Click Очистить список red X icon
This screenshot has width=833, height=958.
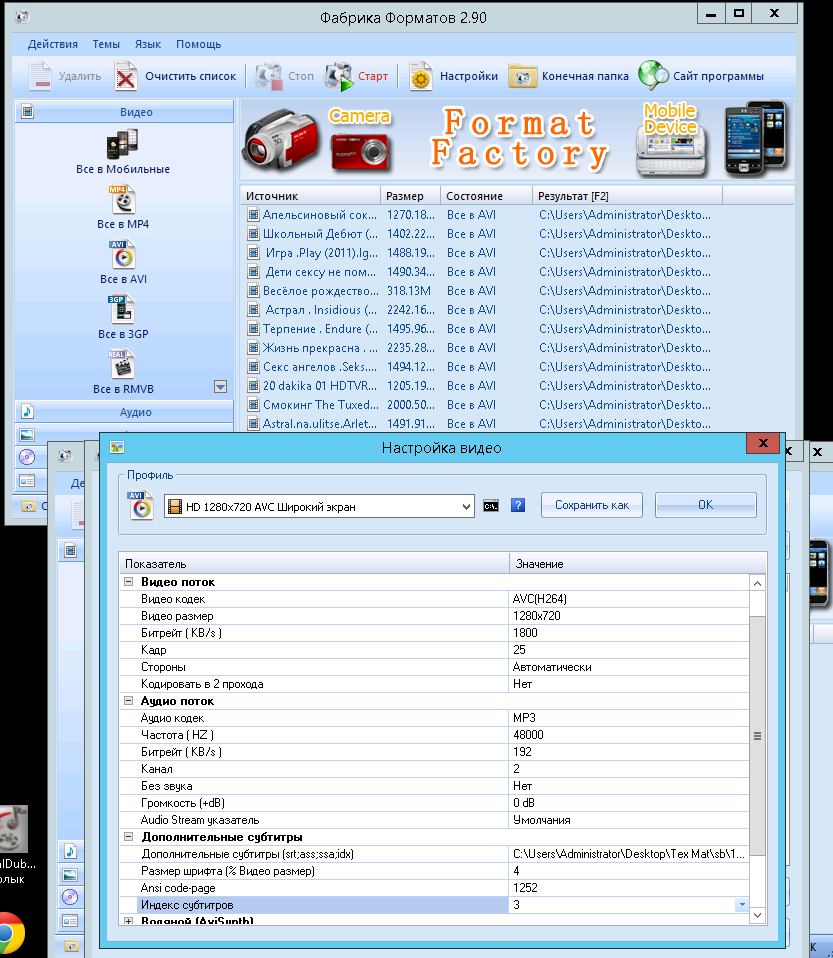pyautogui.click(x=126, y=76)
